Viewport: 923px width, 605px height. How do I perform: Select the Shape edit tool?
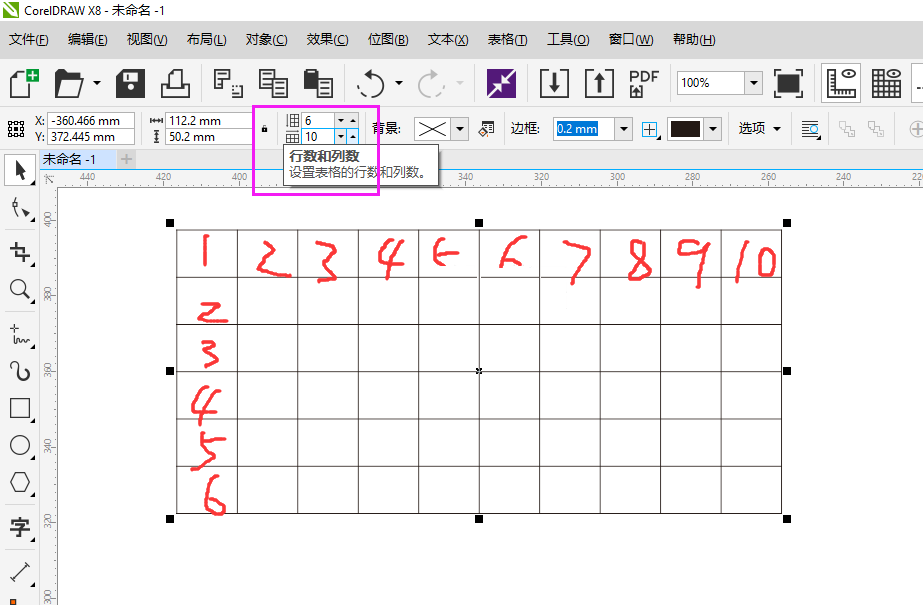tap(20, 208)
